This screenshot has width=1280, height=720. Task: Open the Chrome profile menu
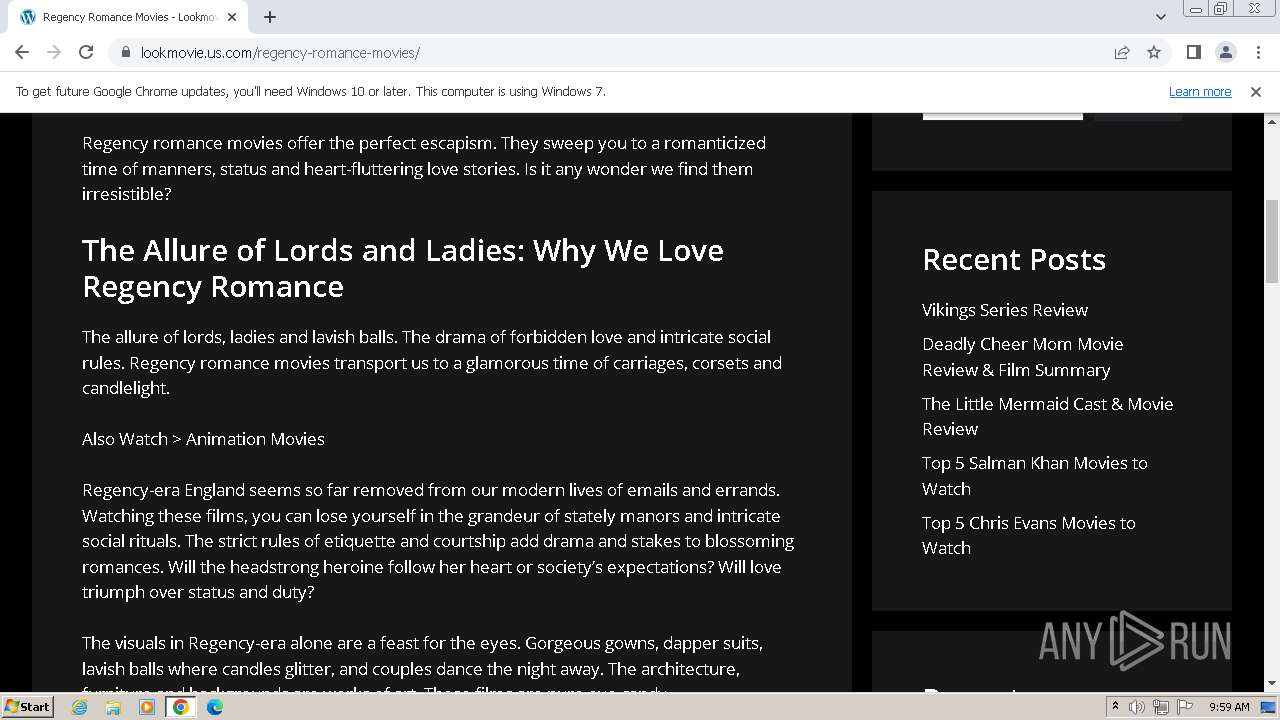(1225, 52)
